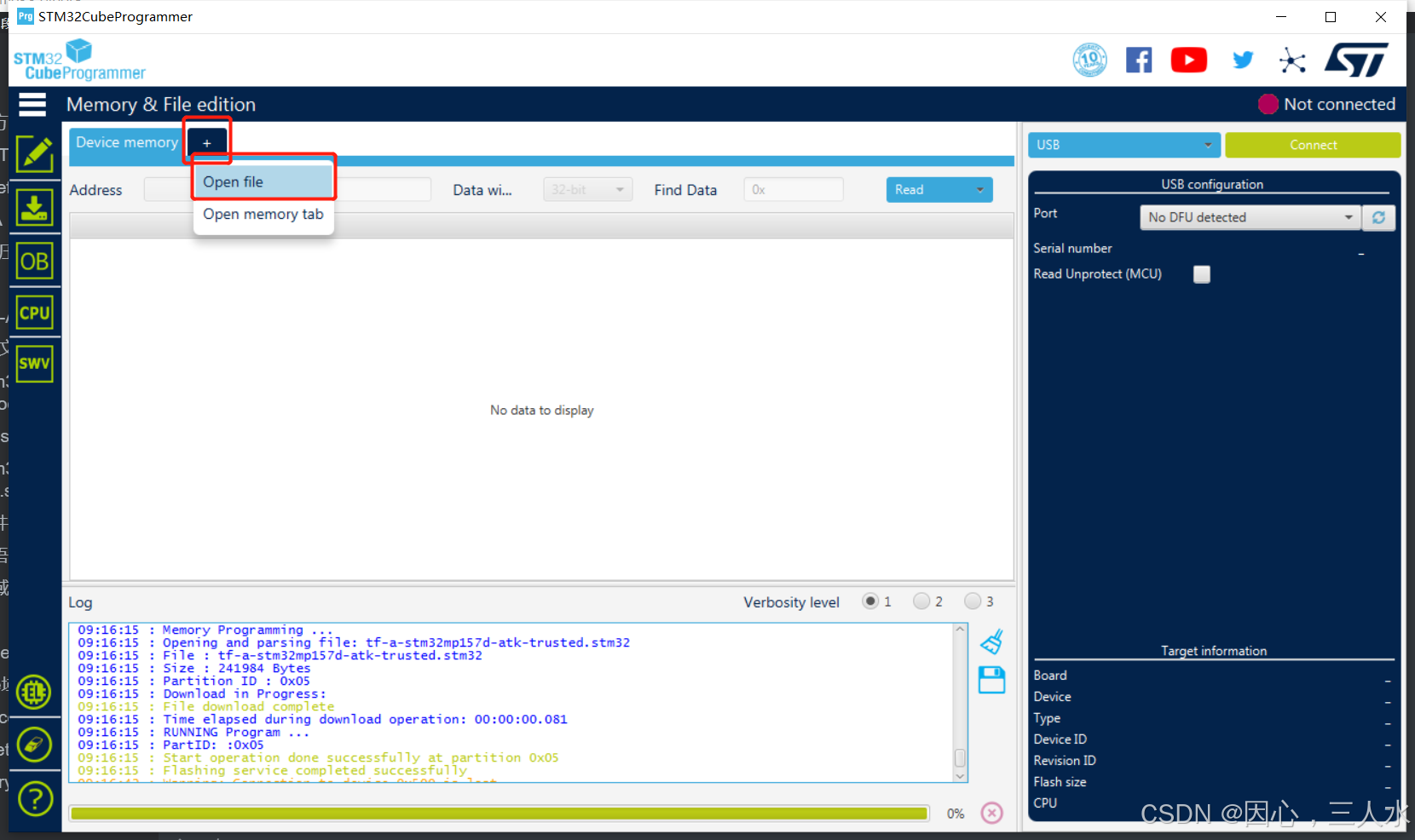Click the STM32CubeProgrammer logo
The image size is (1415, 840).
pyautogui.click(x=79, y=60)
